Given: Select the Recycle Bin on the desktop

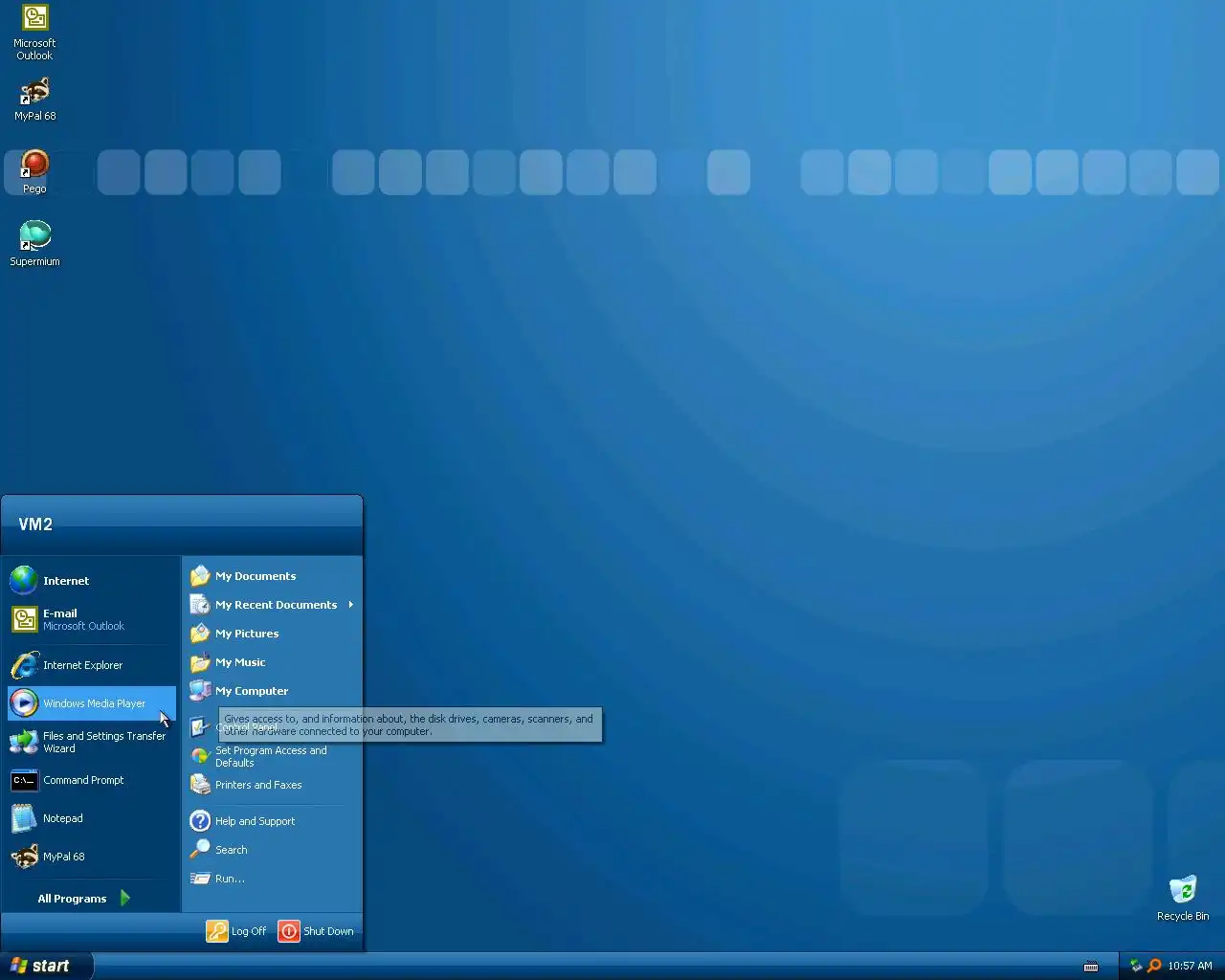Looking at the screenshot, I should click(1183, 898).
